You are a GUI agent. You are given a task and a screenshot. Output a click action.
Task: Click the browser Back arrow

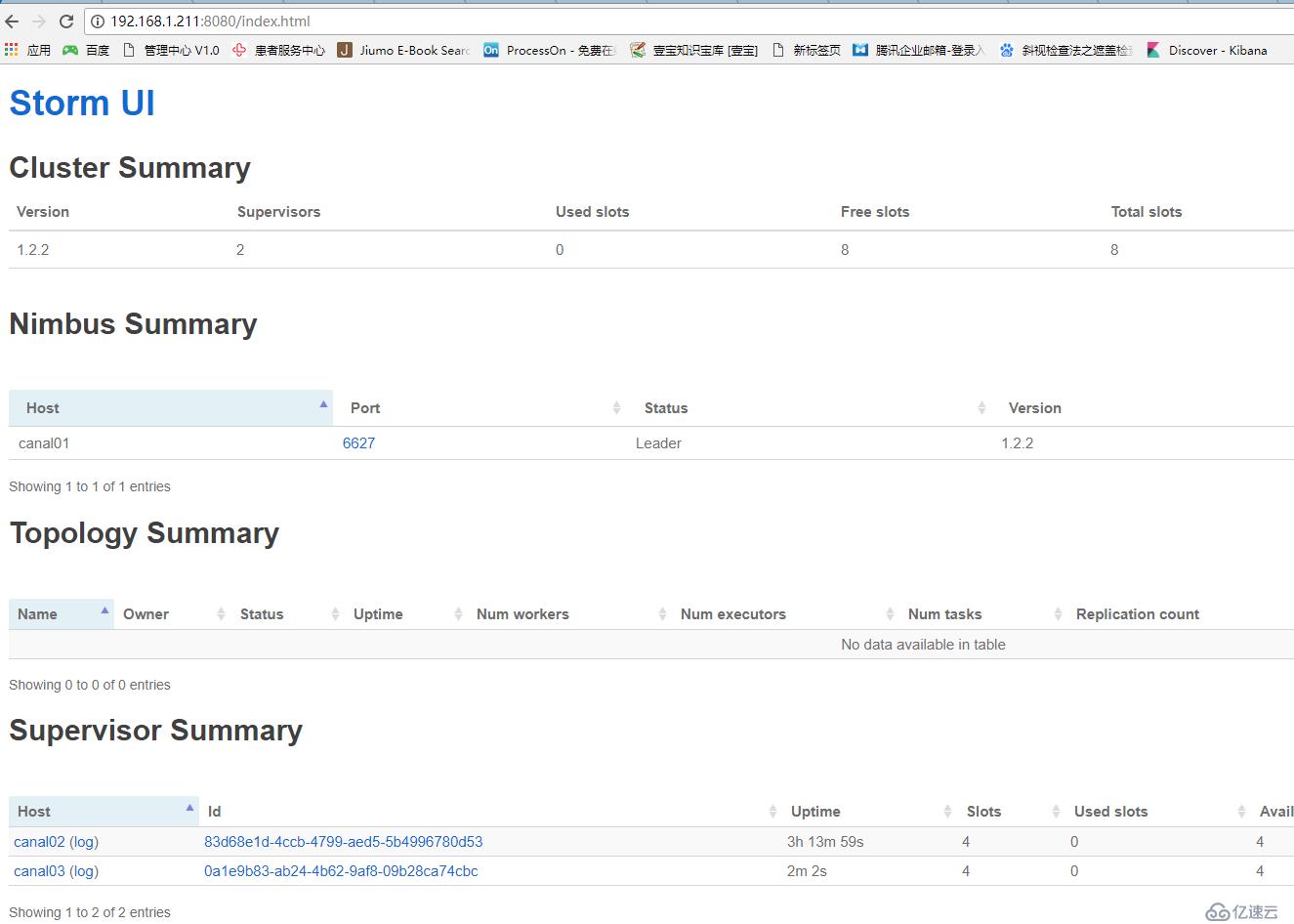[13, 21]
